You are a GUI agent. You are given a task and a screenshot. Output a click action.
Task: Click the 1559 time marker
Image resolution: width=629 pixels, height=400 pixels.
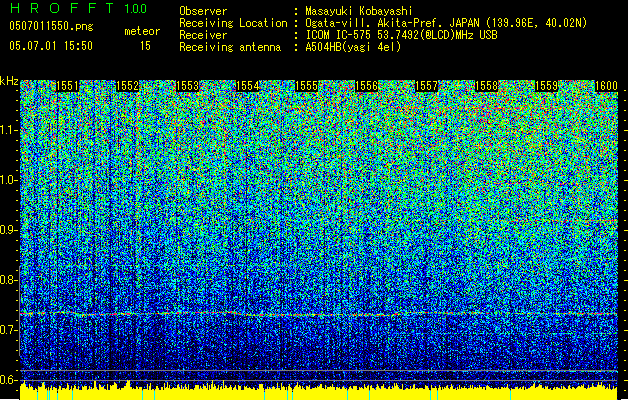(547, 87)
